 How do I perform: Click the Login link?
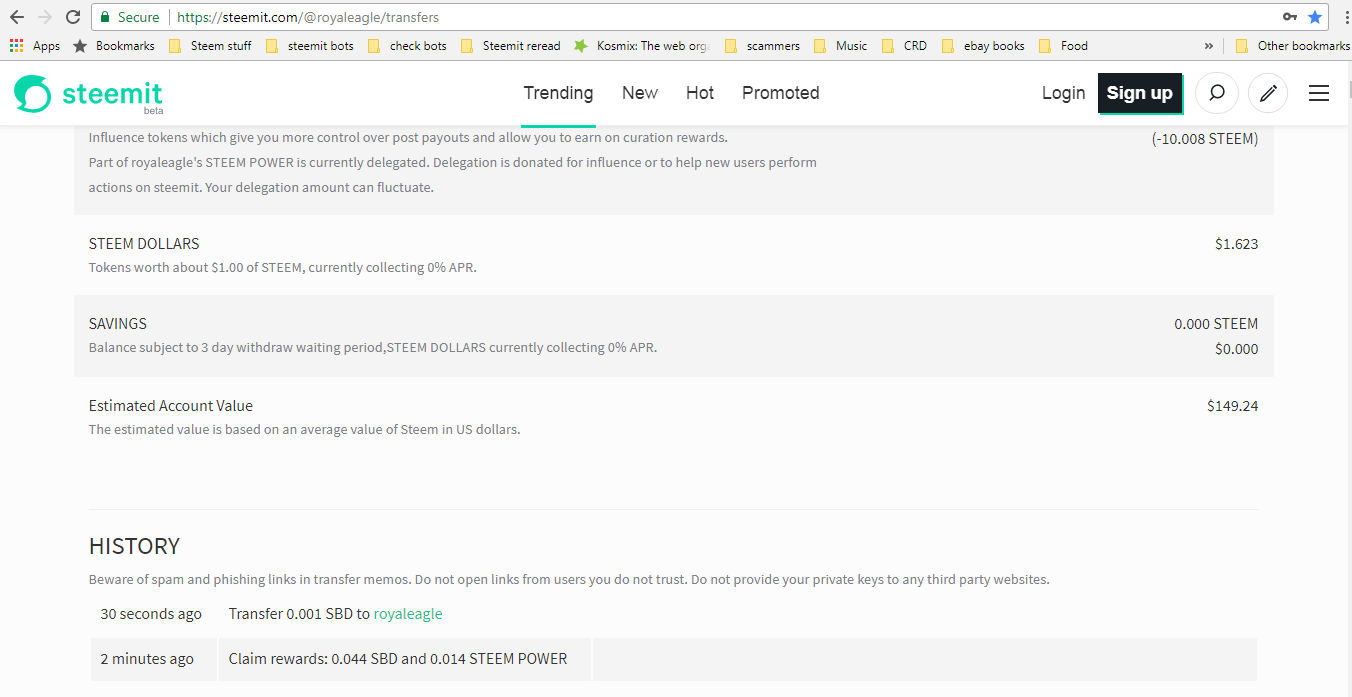(x=1063, y=93)
